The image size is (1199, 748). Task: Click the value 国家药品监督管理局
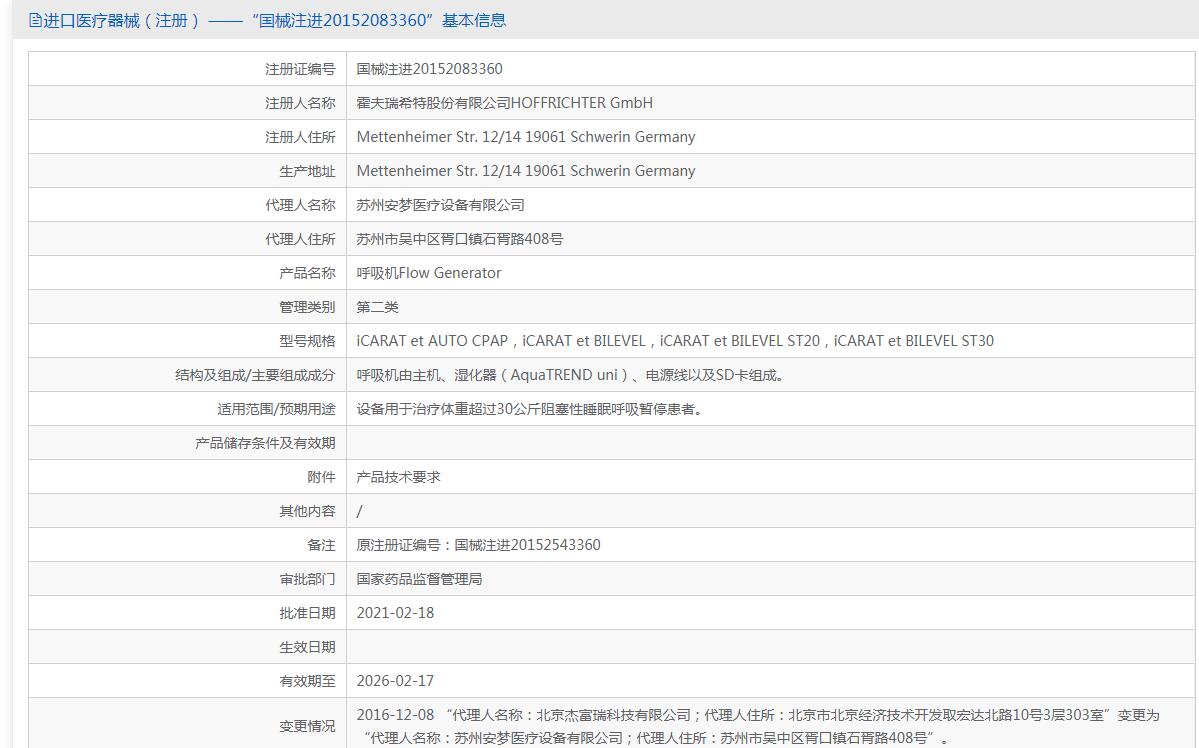(419, 580)
